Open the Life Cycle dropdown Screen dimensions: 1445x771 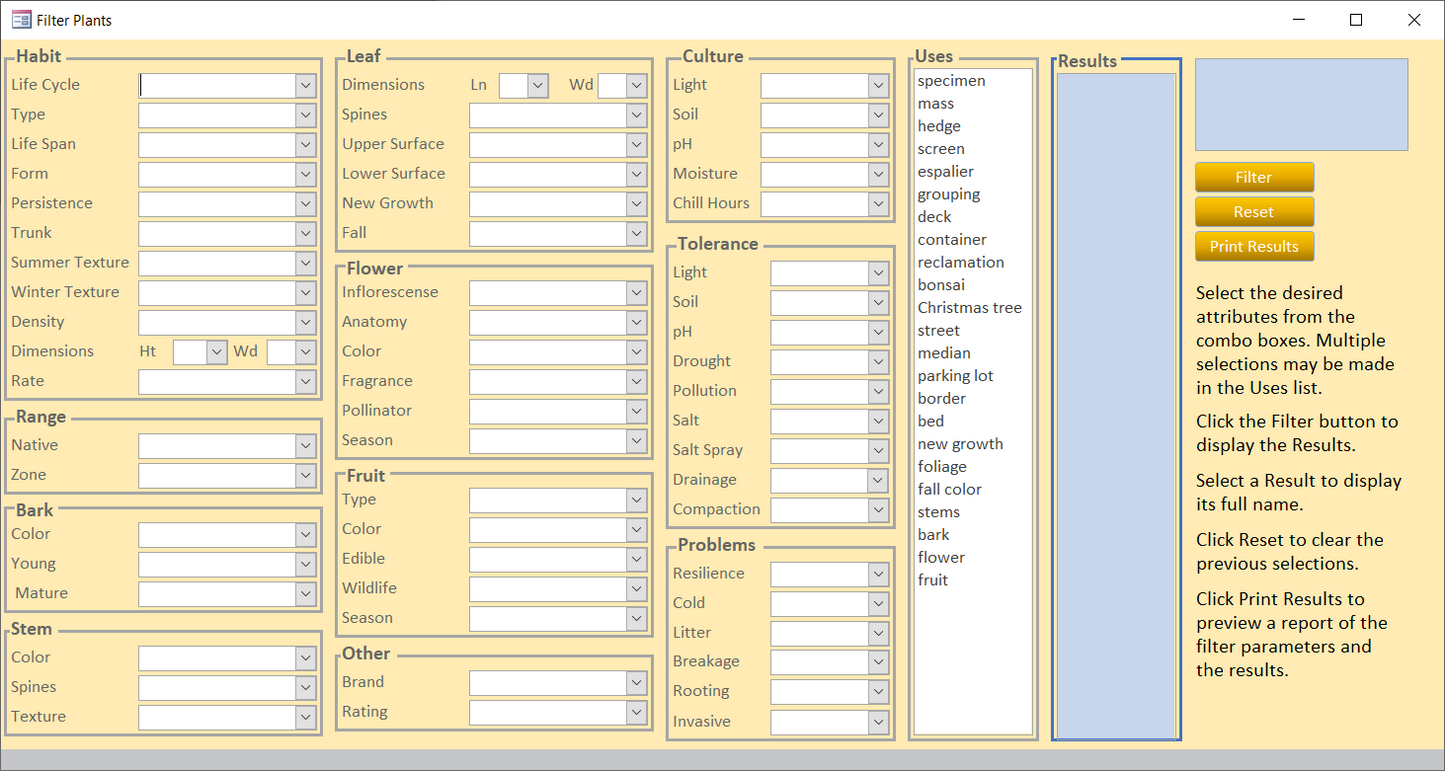[306, 86]
